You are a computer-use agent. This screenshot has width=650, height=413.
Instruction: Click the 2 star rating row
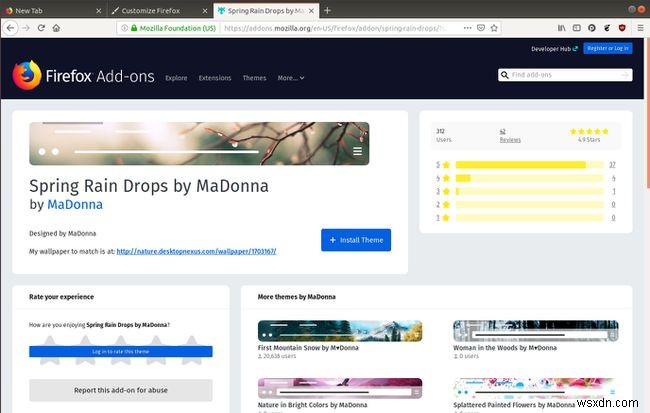click(526, 204)
